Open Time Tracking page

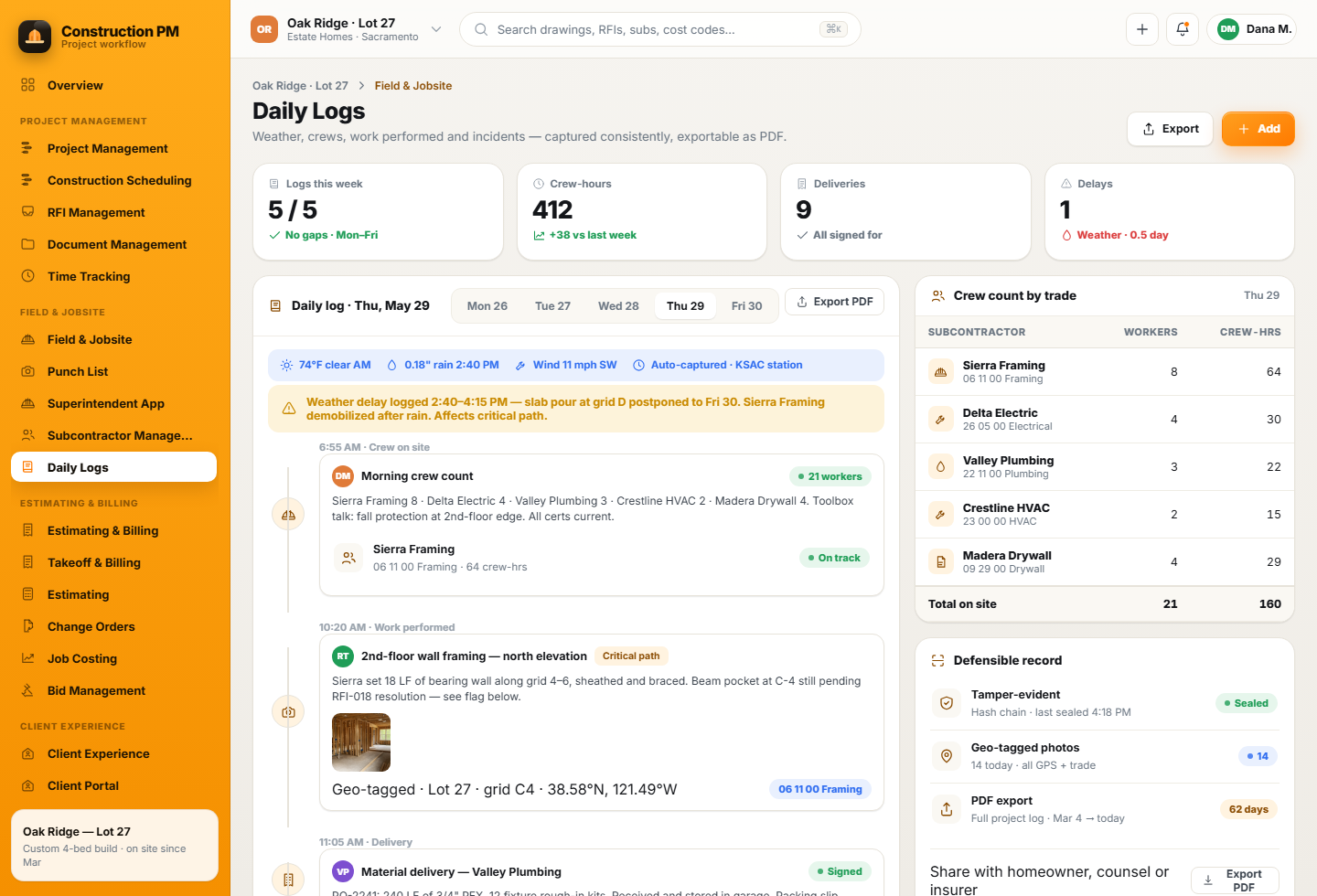pos(114,277)
